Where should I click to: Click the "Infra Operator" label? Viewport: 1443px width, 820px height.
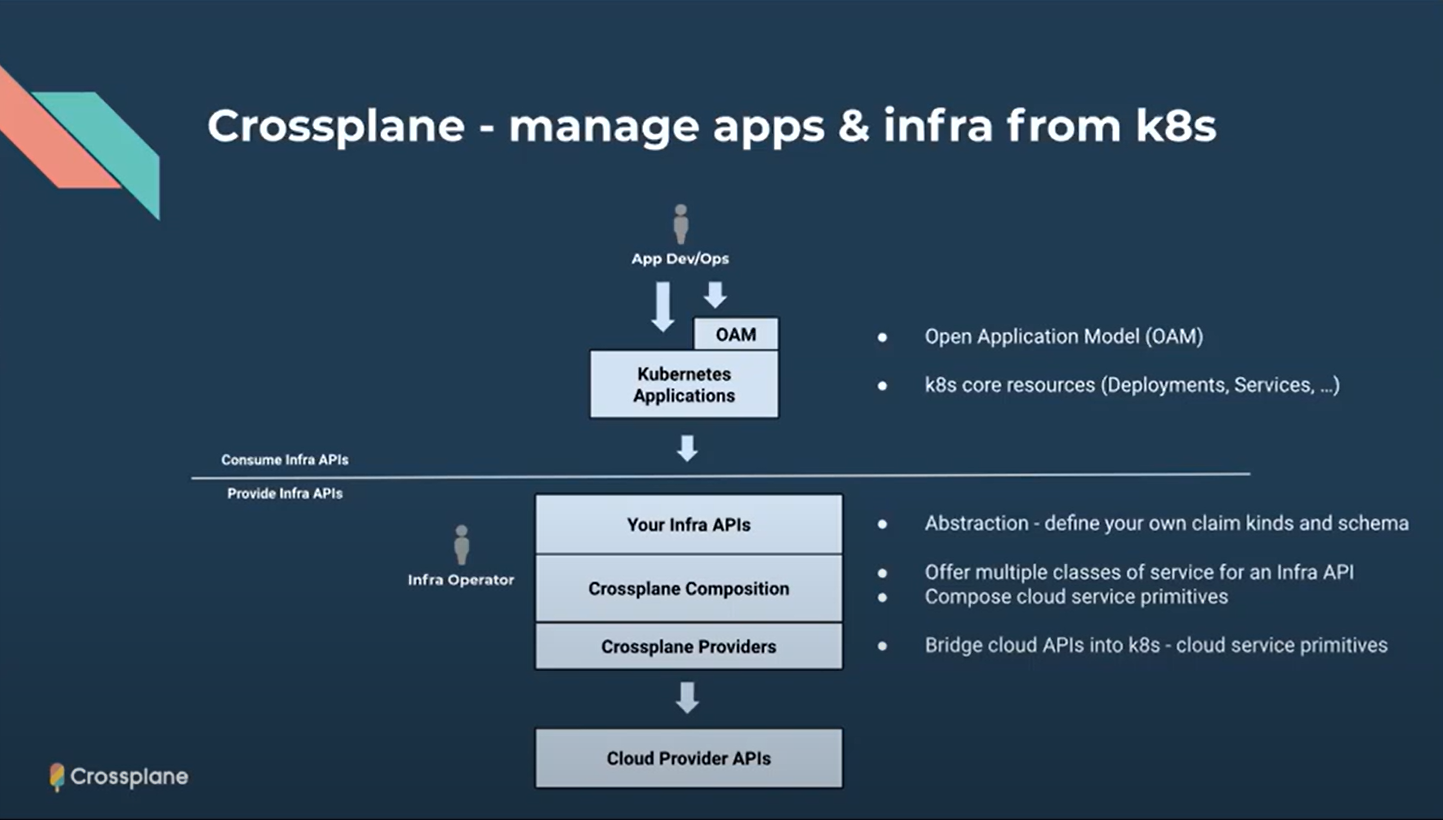(x=461, y=580)
